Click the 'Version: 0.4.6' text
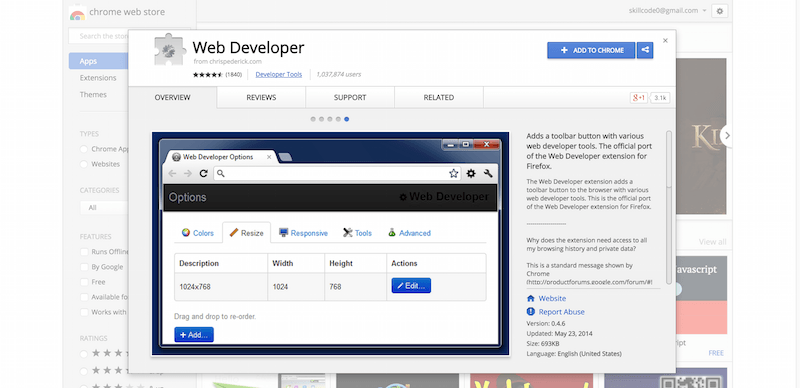The width and height of the screenshot is (800, 388). [545, 324]
